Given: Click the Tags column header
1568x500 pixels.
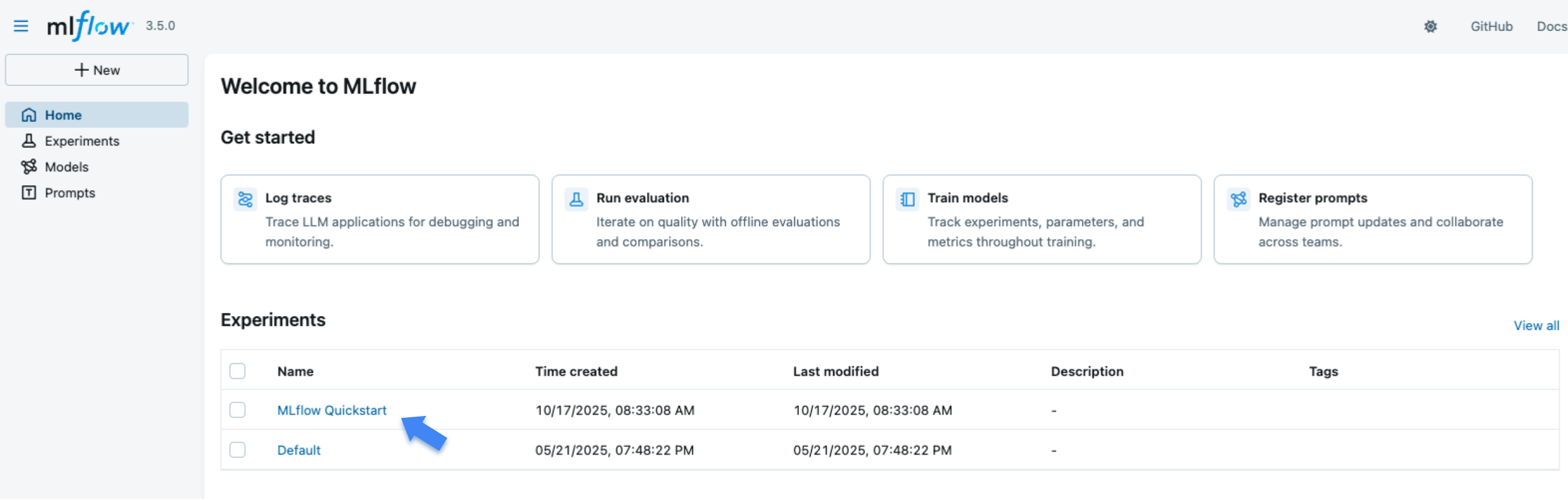Looking at the screenshot, I should (1323, 371).
